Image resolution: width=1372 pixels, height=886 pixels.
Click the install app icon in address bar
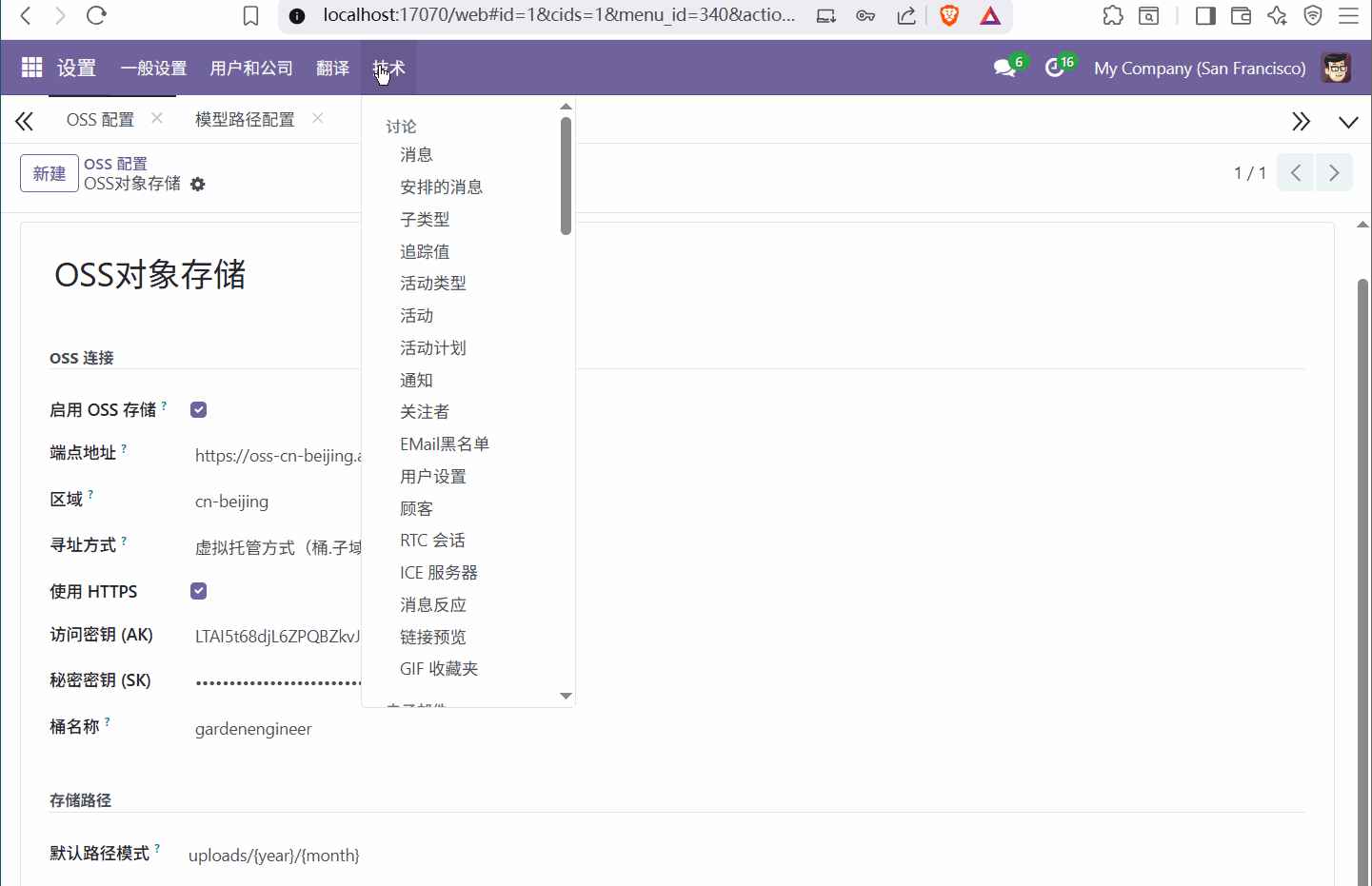click(x=825, y=15)
